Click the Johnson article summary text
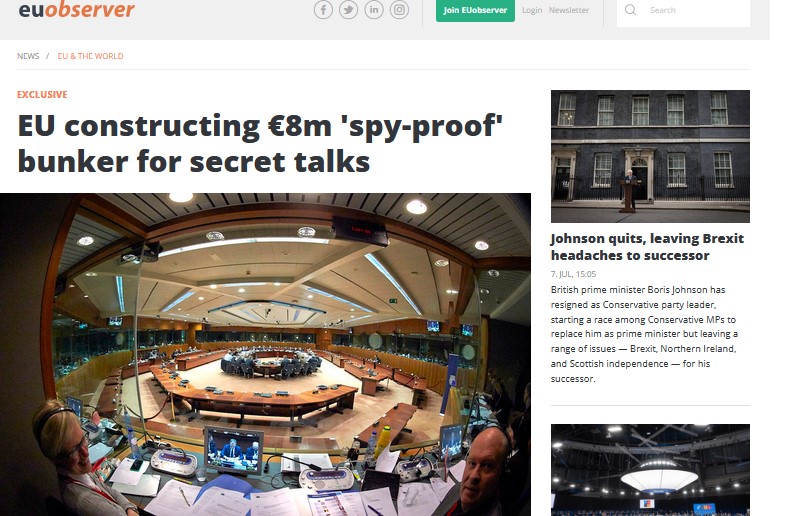This screenshot has width=808, height=516. (644, 334)
